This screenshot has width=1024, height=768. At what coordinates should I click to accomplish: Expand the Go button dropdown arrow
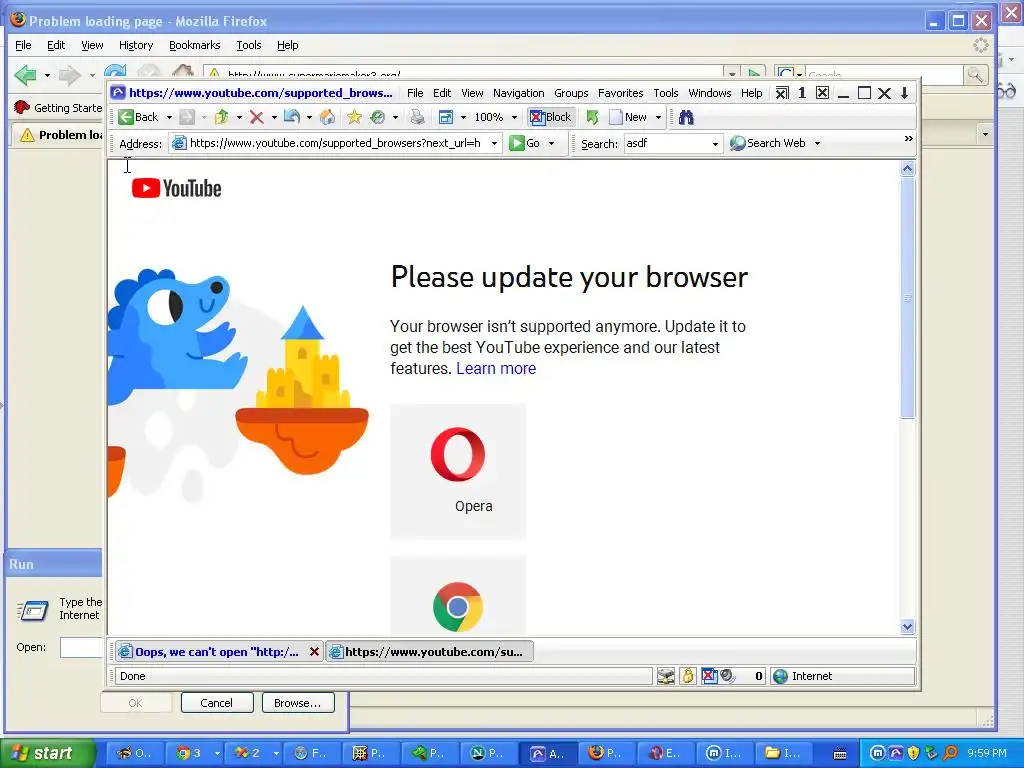click(x=551, y=144)
